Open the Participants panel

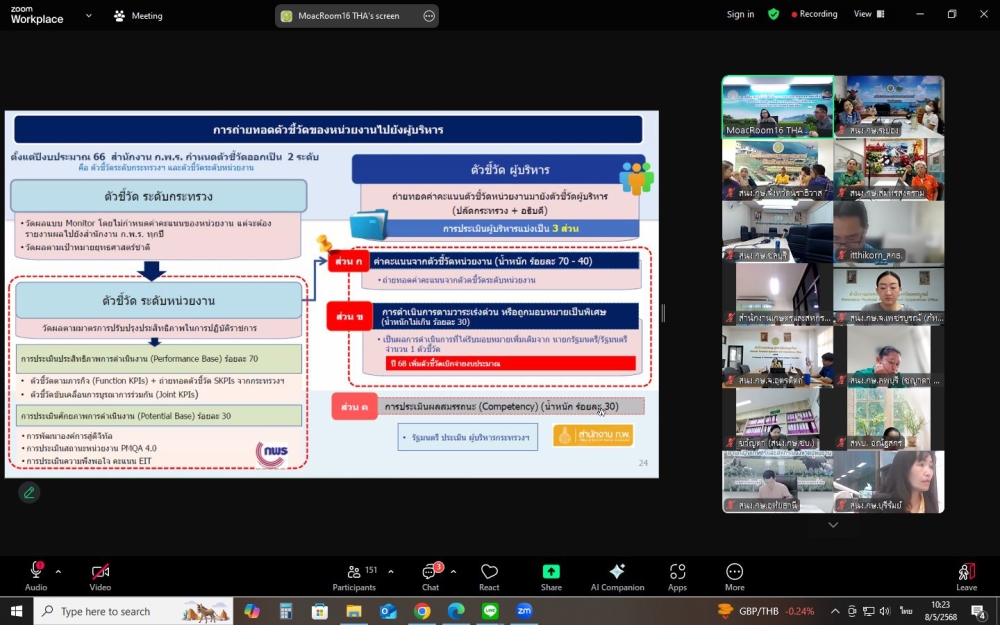(x=354, y=573)
